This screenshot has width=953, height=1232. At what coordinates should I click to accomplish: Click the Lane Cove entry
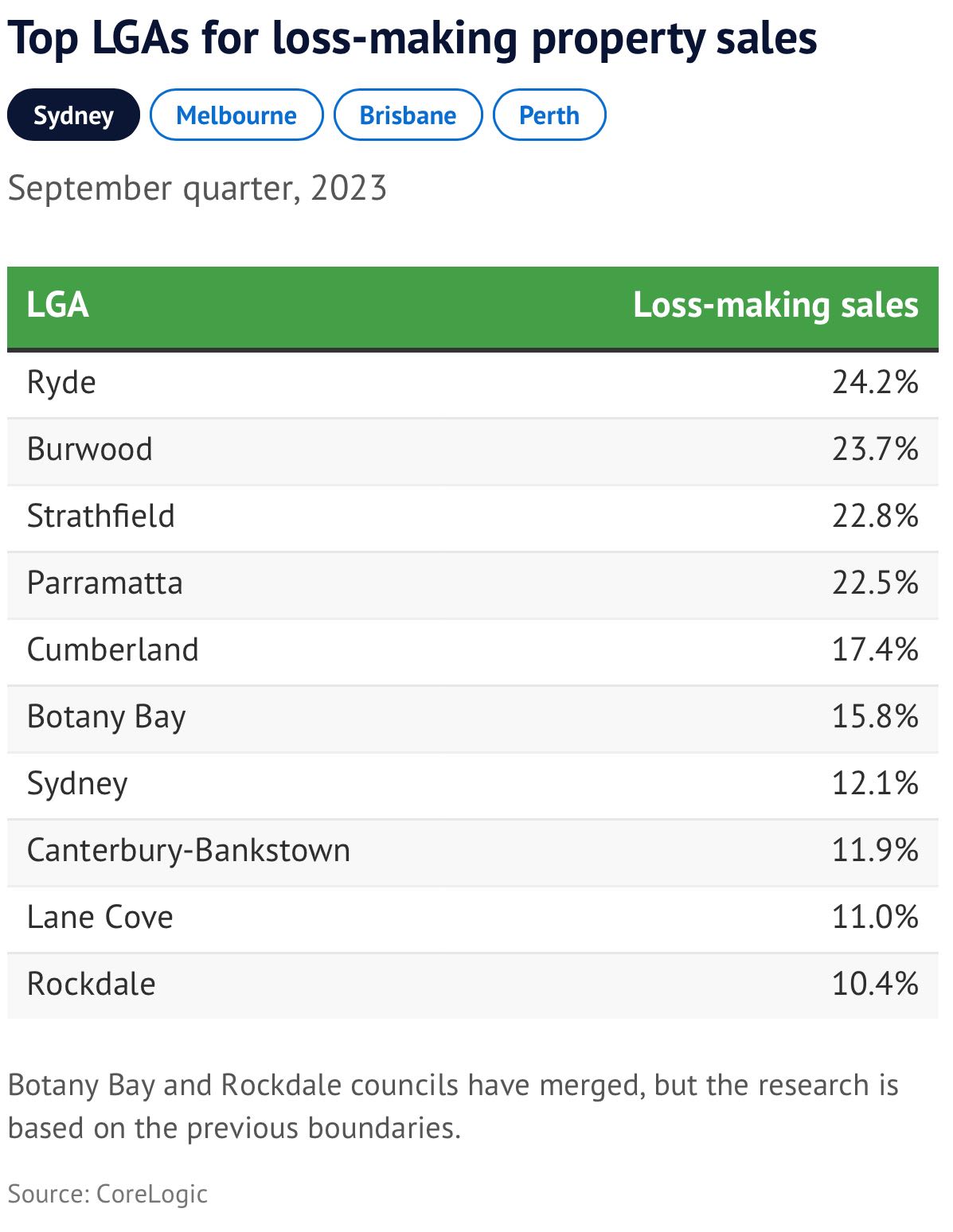(x=100, y=918)
